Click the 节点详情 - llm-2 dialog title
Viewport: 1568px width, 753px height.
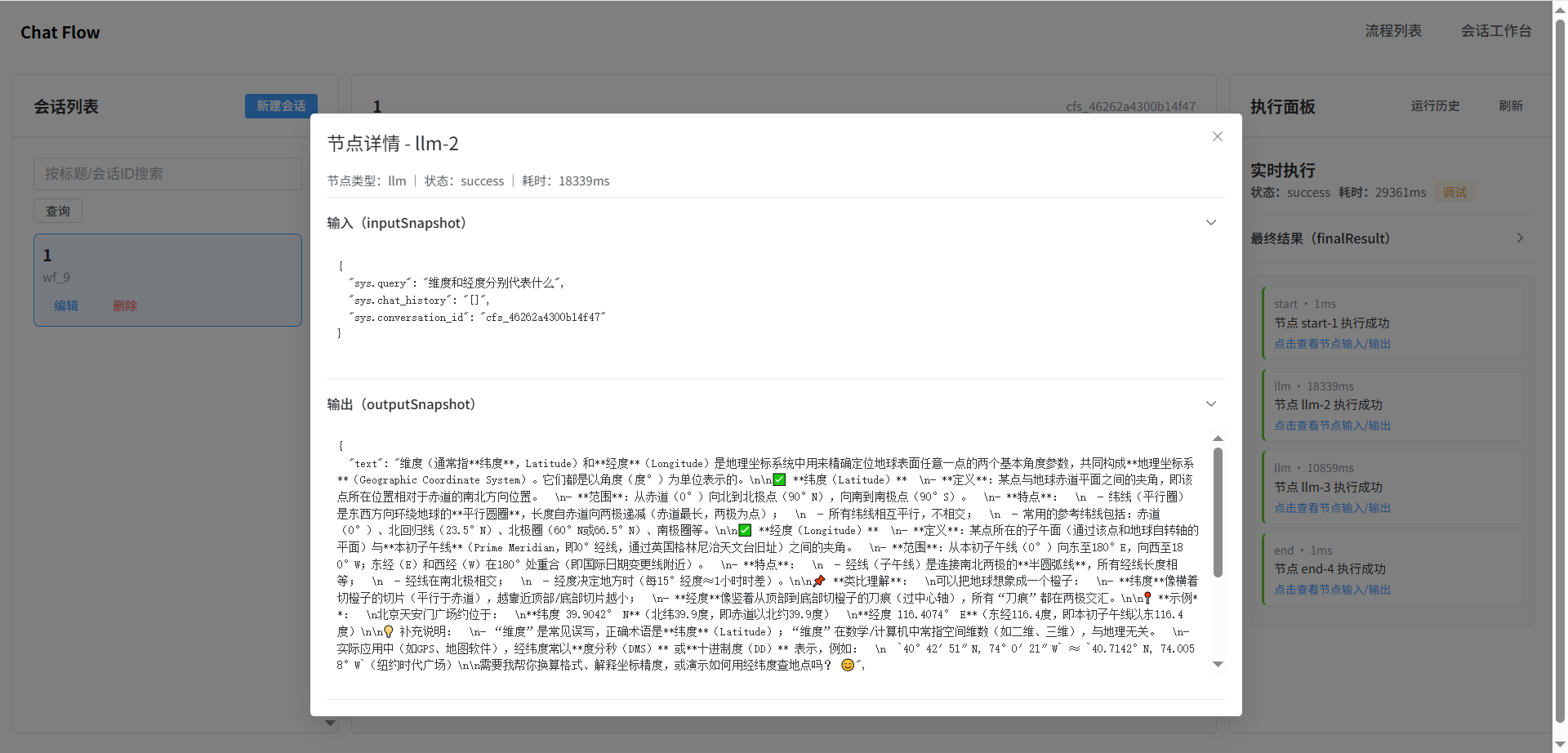pos(393,144)
